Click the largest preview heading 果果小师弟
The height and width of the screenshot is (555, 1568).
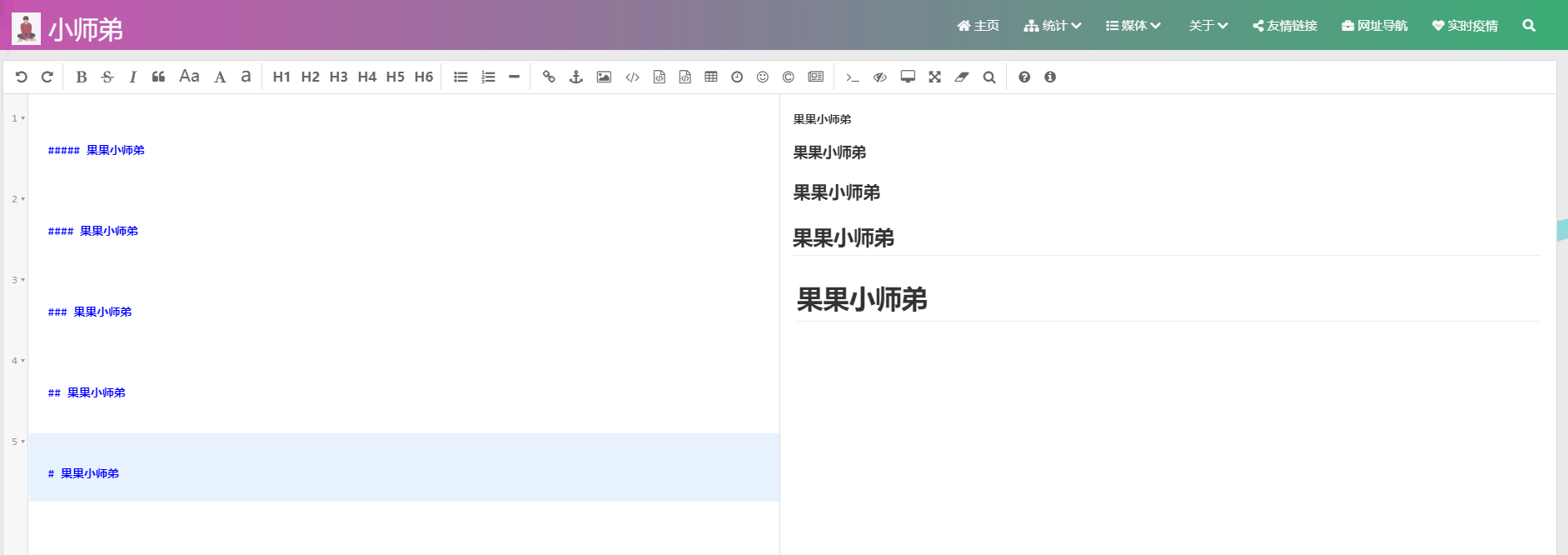pyautogui.click(x=862, y=299)
